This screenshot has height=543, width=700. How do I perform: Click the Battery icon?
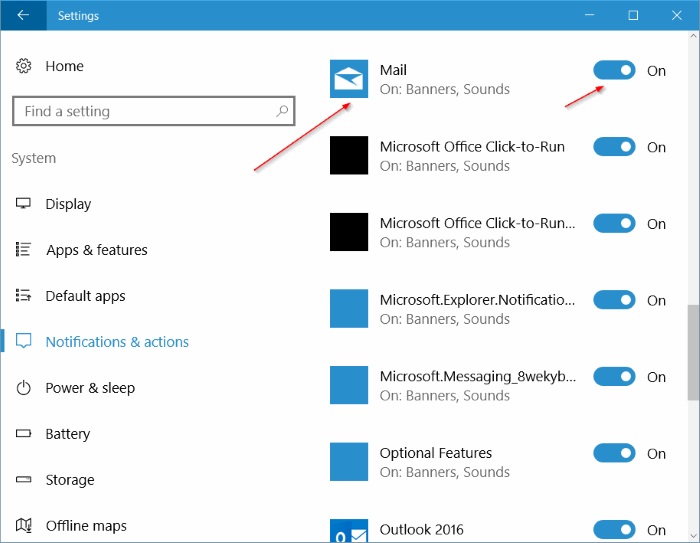(x=23, y=434)
